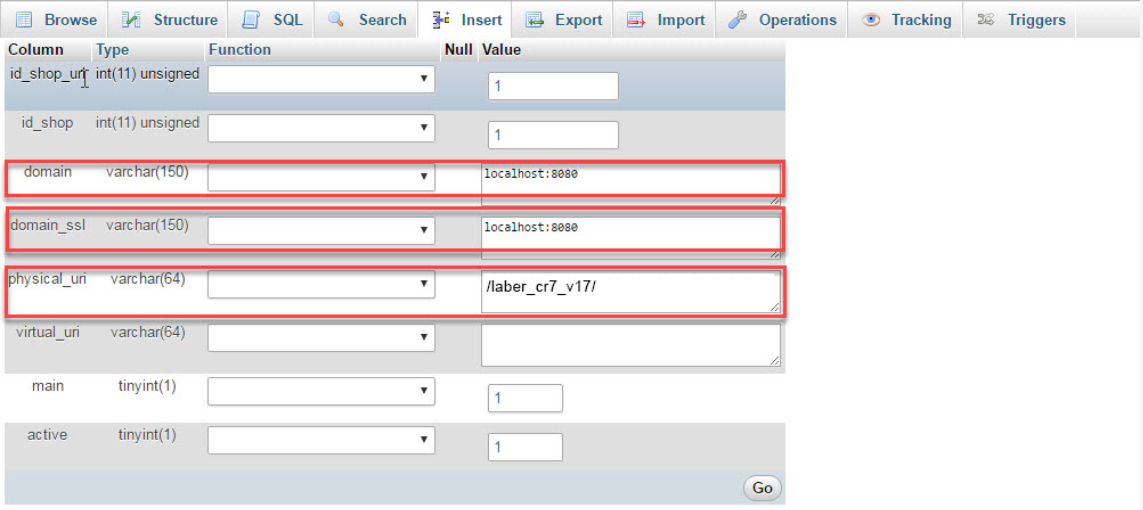Expand function dropdown for main row
1143x510 pixels.
click(x=321, y=391)
